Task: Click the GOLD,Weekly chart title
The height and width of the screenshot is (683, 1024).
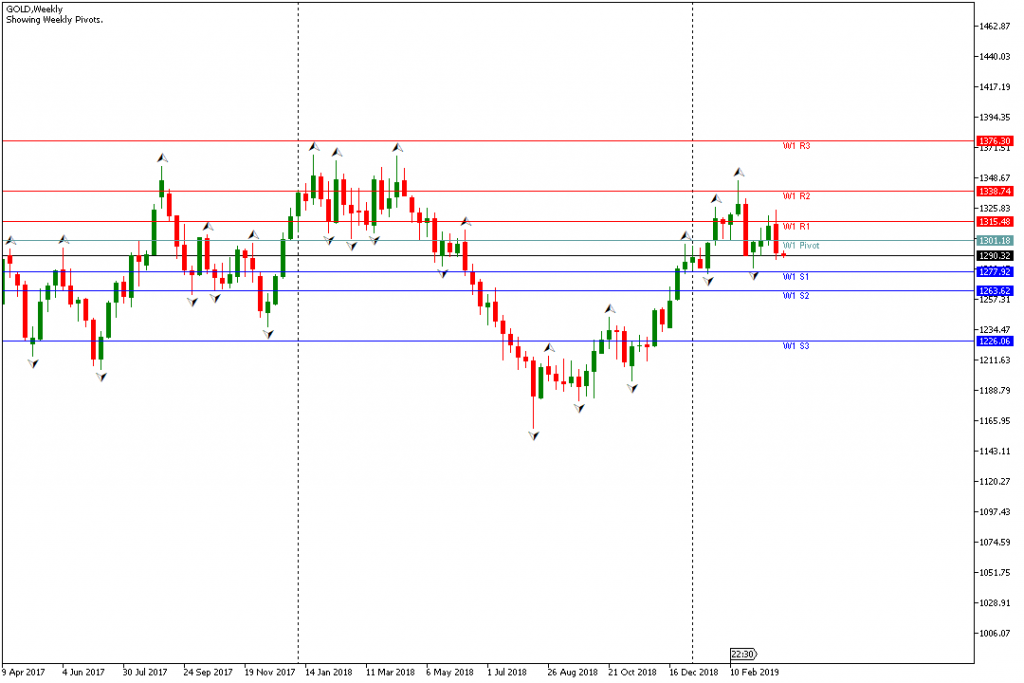Action: (34, 9)
